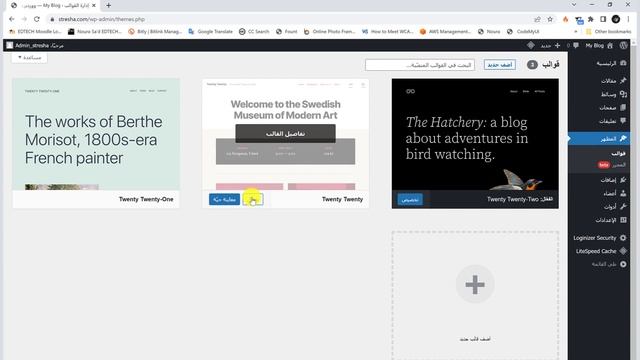The height and width of the screenshot is (360, 640).
Task: Toggle the browser side panel icon
Action: click(x=603, y=19)
